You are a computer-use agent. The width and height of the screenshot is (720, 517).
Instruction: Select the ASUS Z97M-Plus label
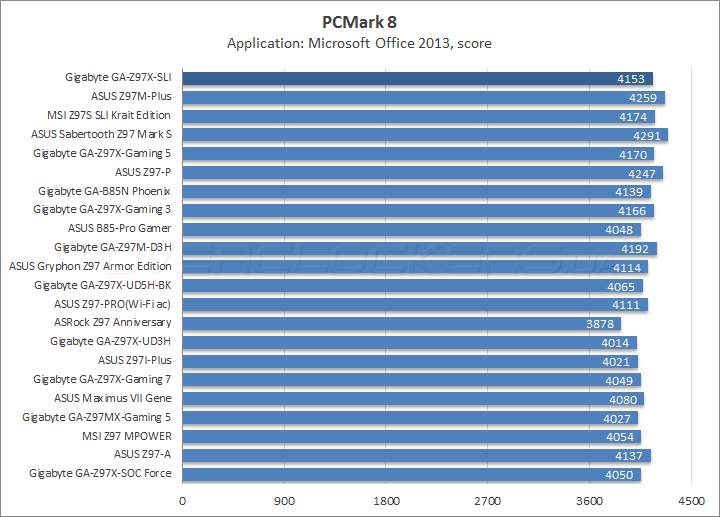coord(131,96)
